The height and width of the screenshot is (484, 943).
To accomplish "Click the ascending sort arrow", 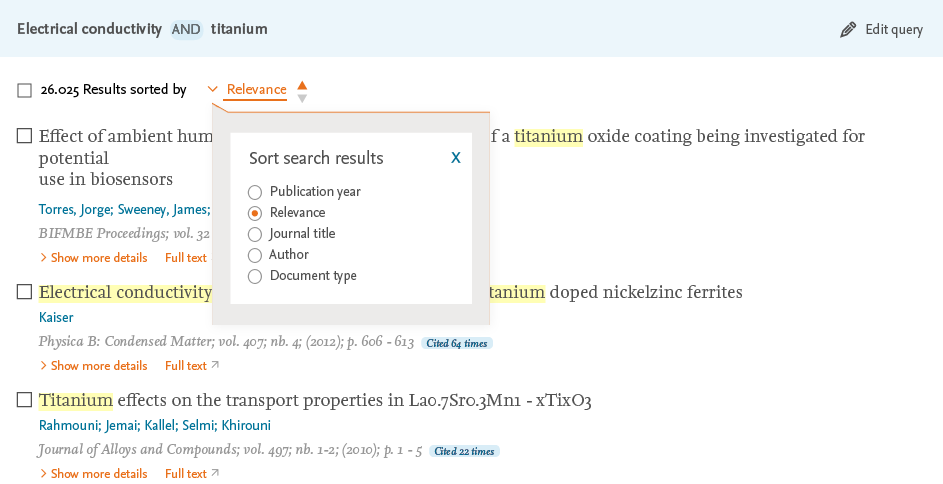I will pos(302,84).
